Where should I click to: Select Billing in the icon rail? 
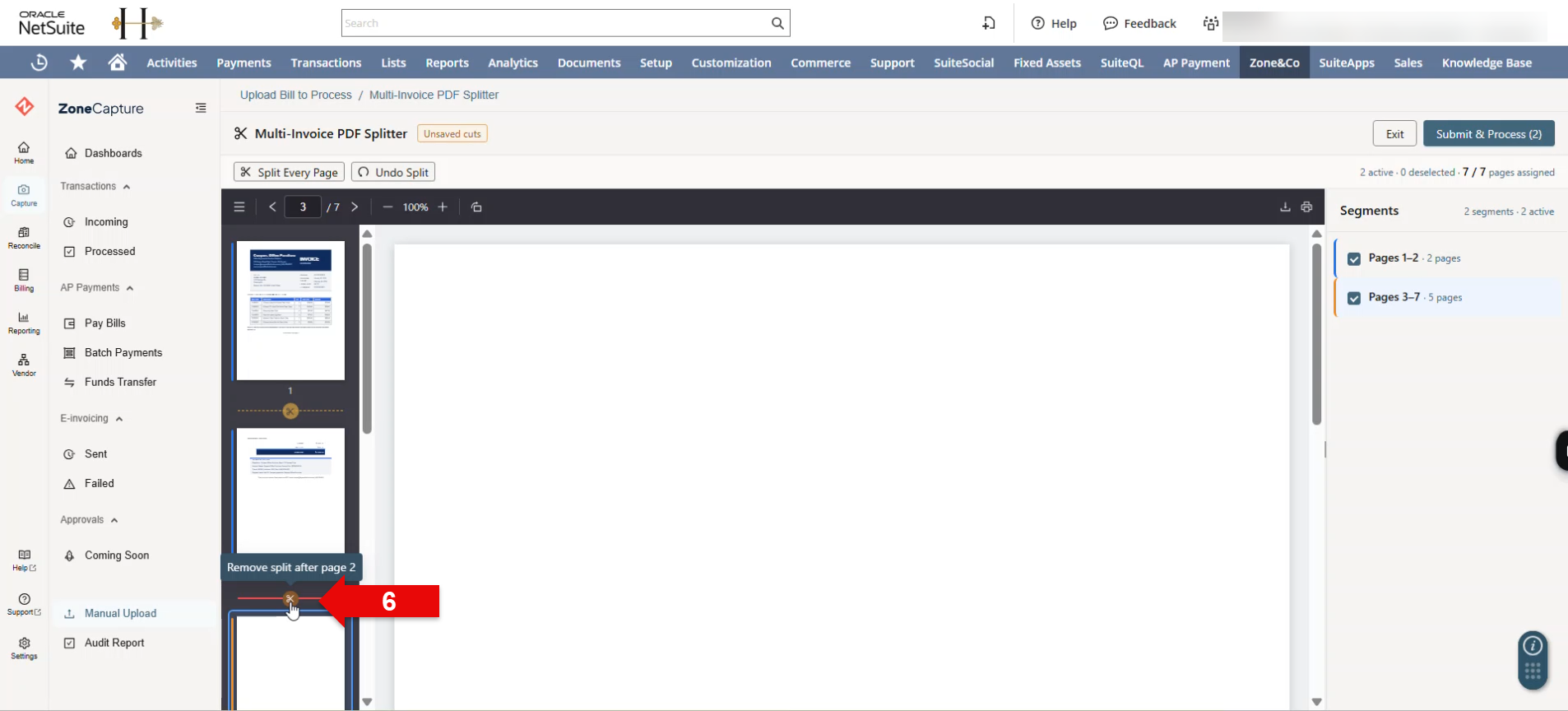pos(24,281)
